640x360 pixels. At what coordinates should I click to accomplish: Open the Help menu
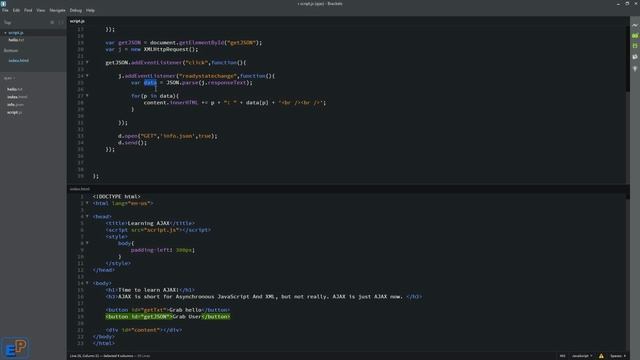coord(90,10)
